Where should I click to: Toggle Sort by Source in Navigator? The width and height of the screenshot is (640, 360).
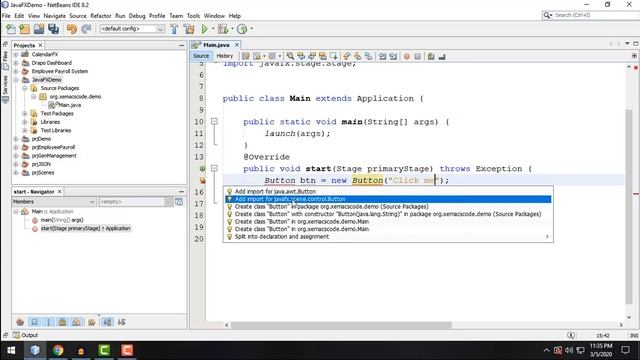(122, 322)
